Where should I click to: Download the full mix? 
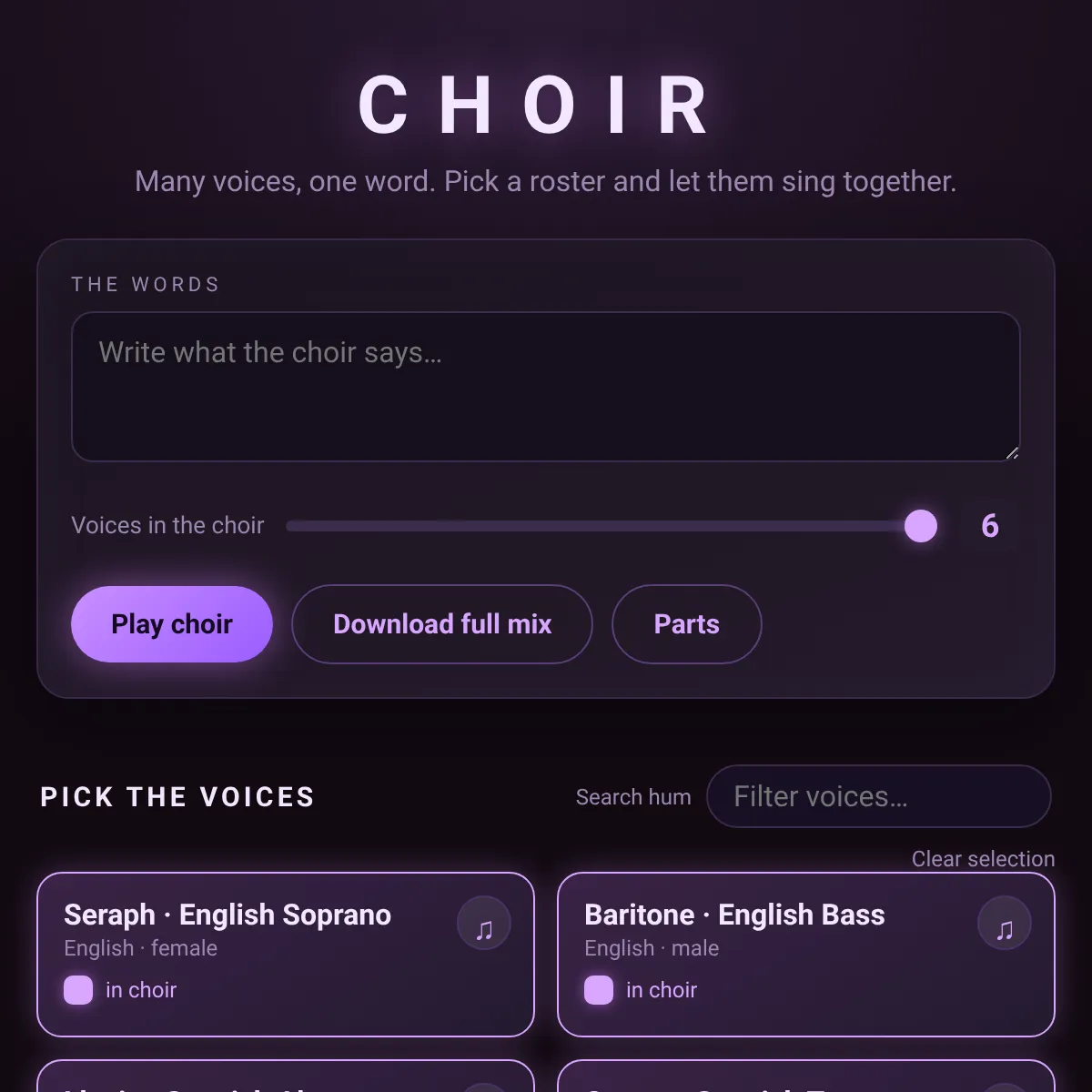point(442,624)
